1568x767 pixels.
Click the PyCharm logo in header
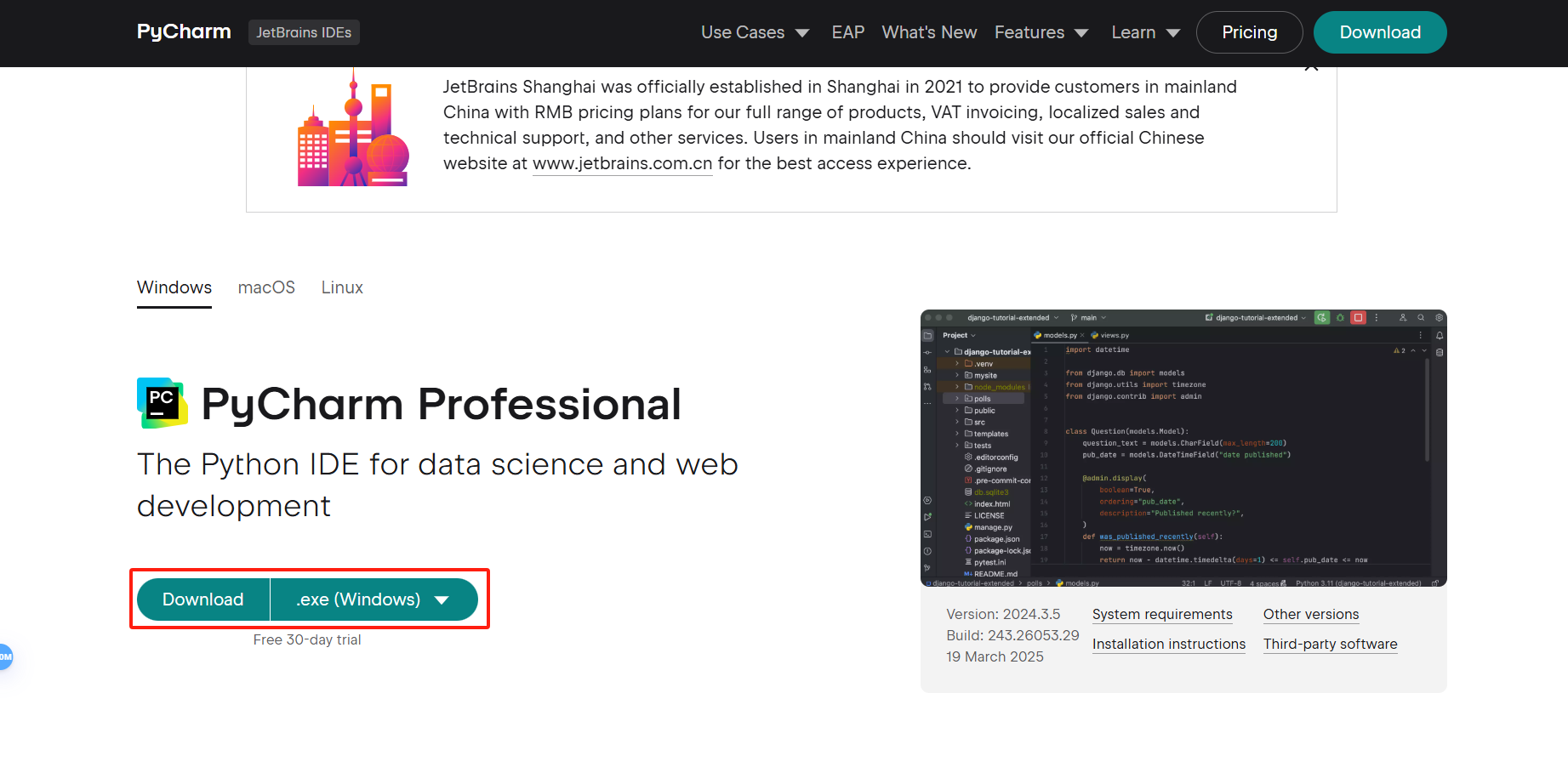tap(184, 32)
